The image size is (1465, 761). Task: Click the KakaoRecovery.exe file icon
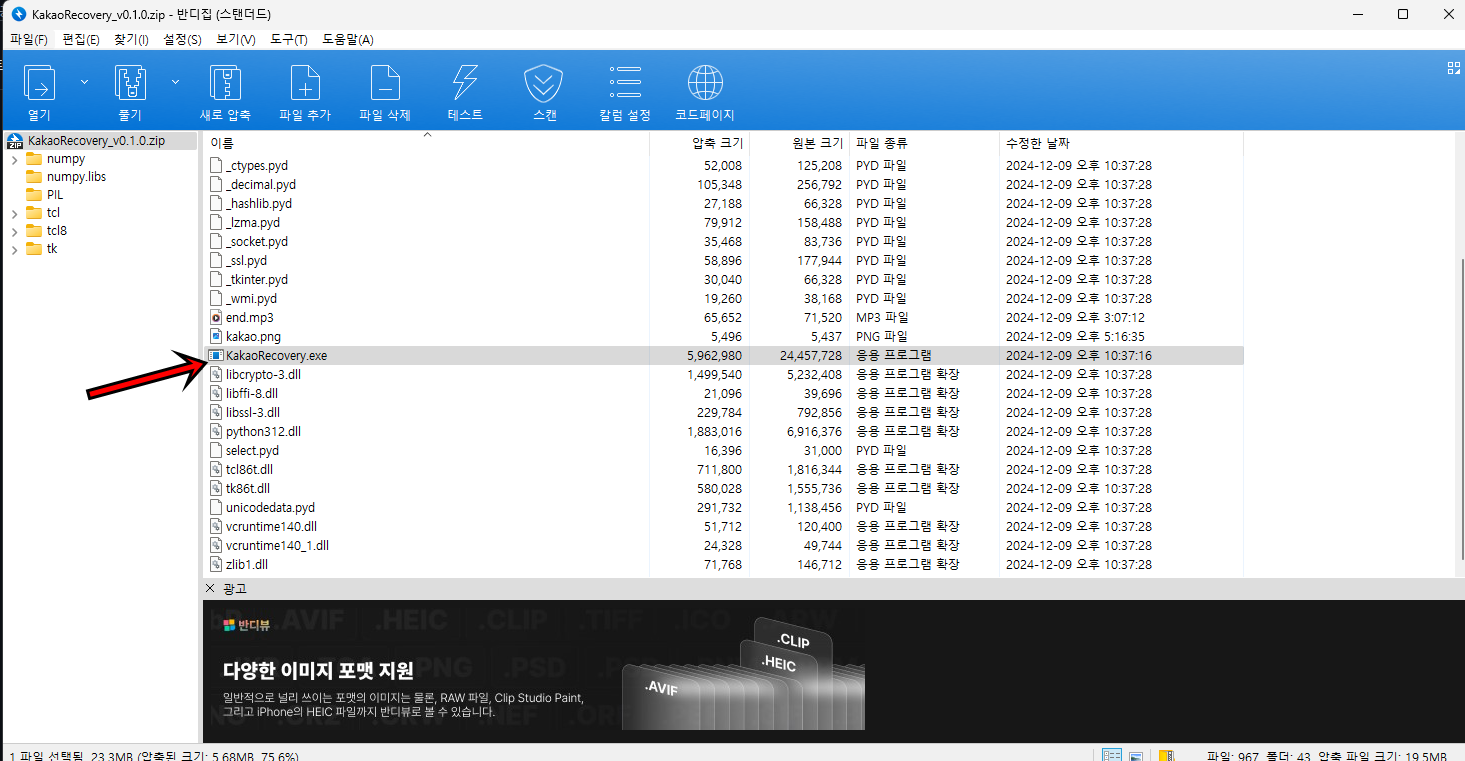coord(217,355)
